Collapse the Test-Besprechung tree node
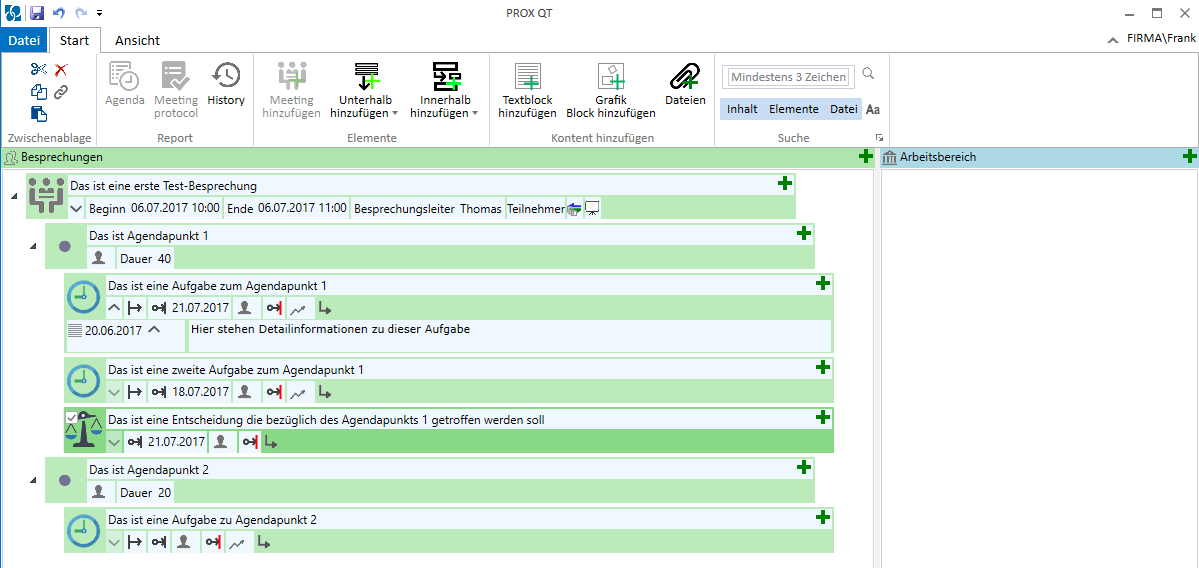 tap(13, 196)
